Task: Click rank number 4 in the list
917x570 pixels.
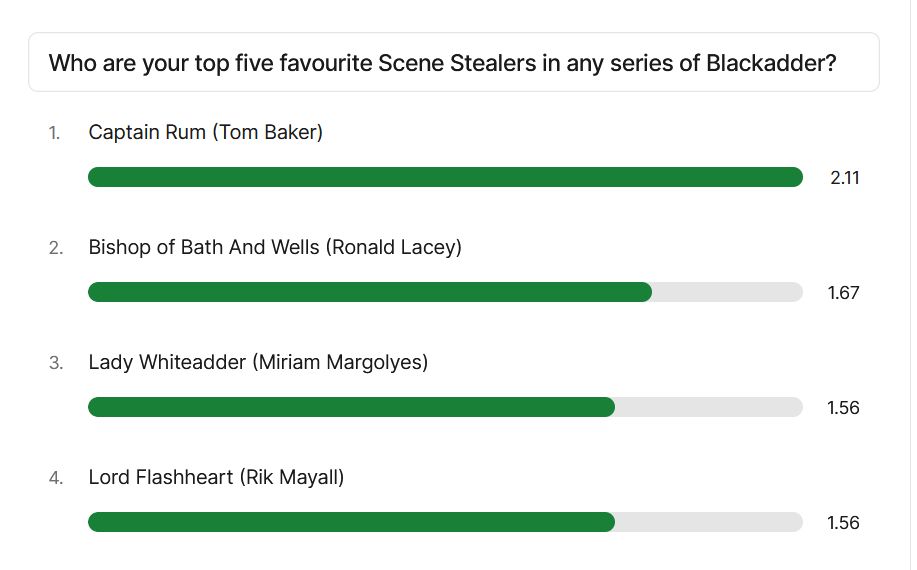Action: [x=56, y=478]
